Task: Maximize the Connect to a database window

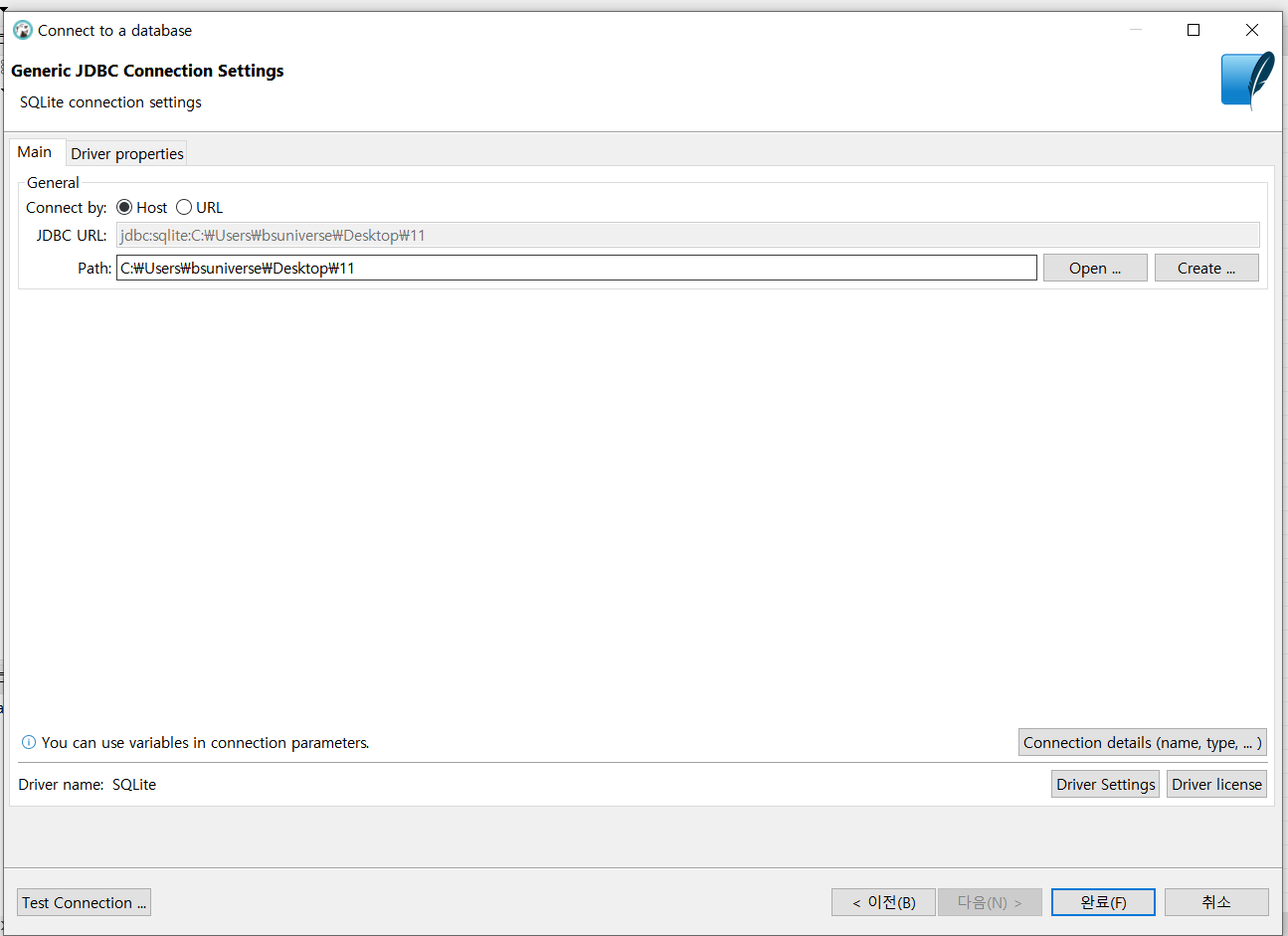Action: (x=1194, y=30)
